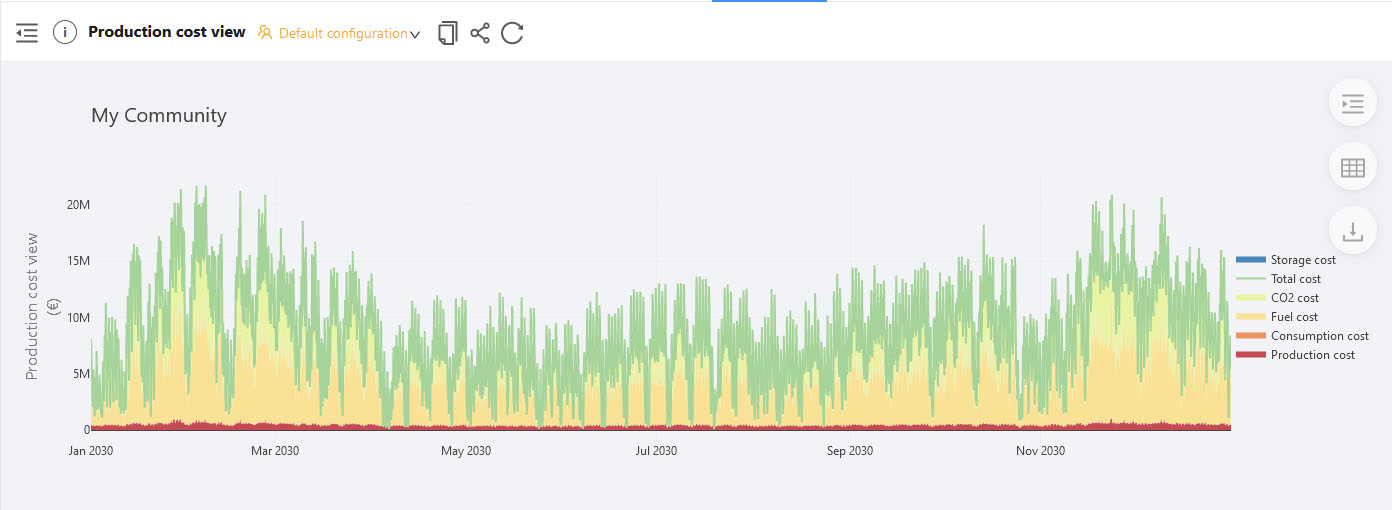
Task: Click the My Community chart title
Action: 159,115
